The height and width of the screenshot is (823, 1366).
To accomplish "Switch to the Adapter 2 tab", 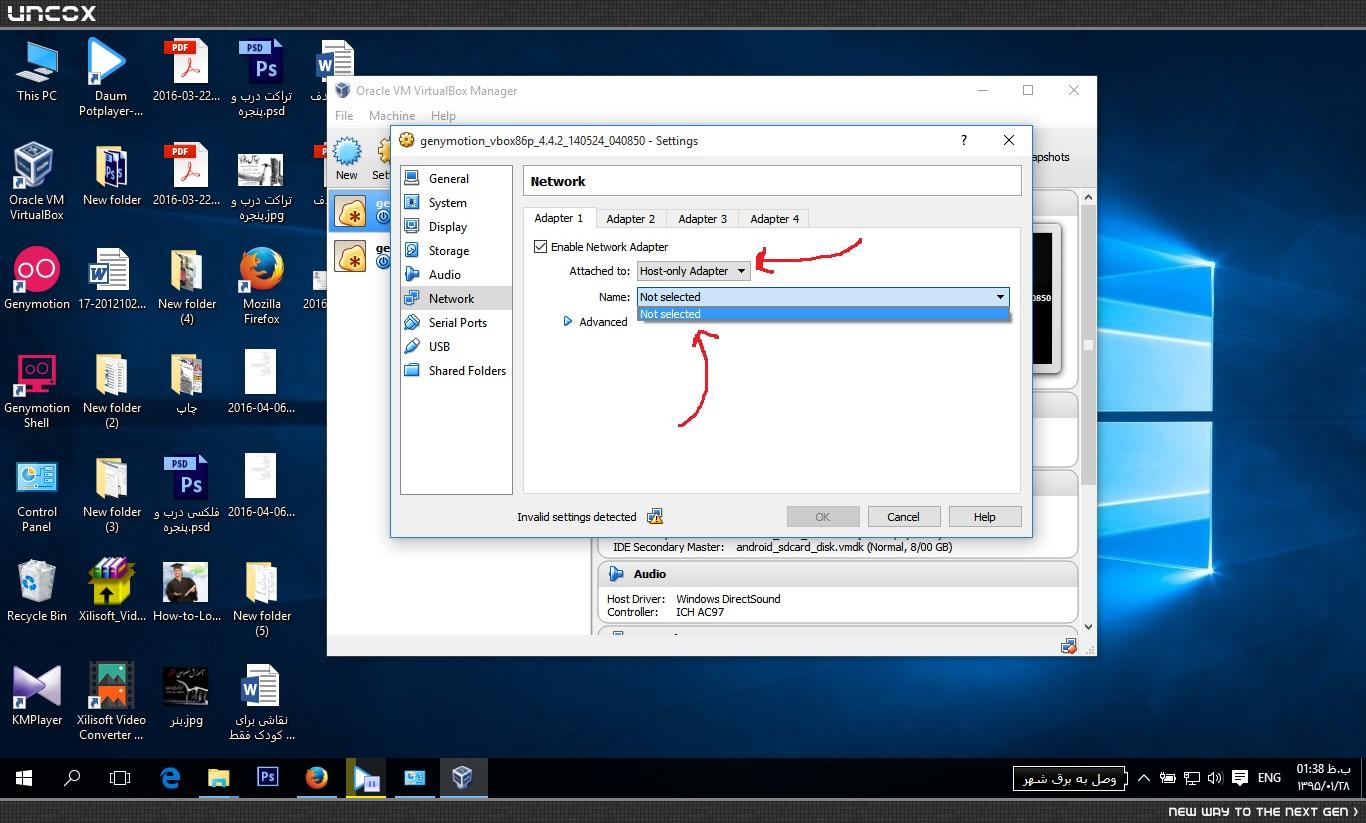I will [631, 219].
